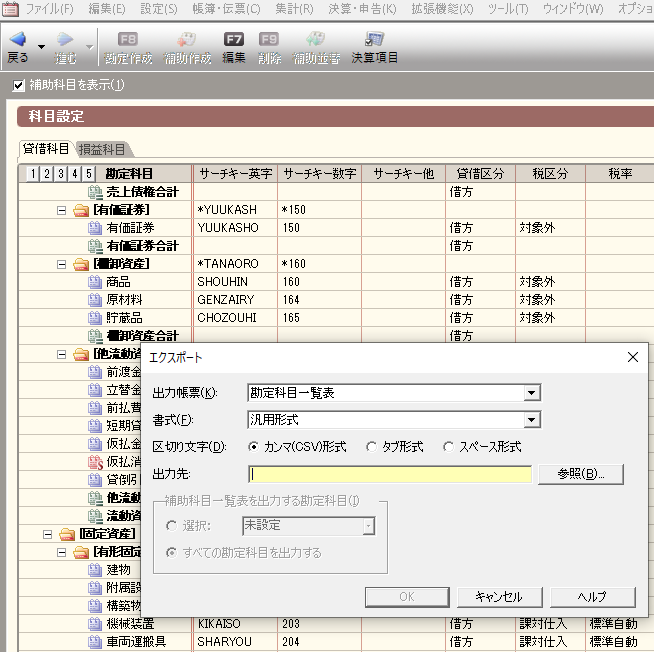Click the total icon beside 売上債権合計
This screenshot has height=652, width=654.
pyautogui.click(x=95, y=192)
